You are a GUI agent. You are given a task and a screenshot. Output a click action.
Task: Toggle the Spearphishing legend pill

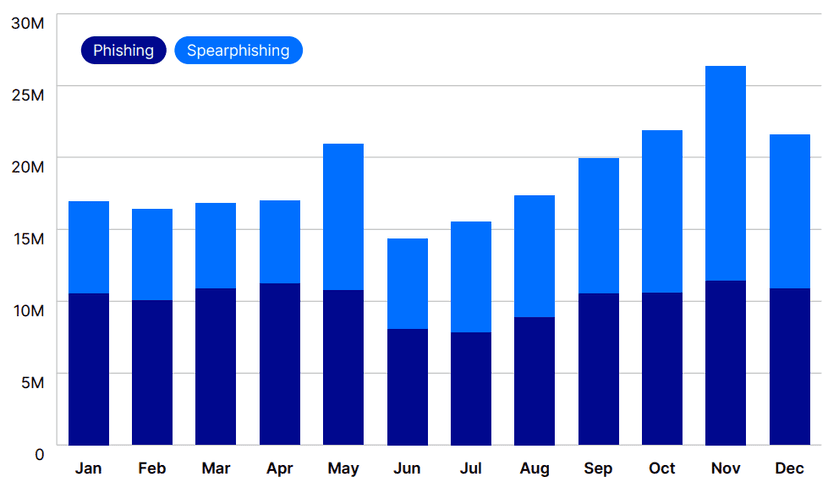(x=238, y=50)
